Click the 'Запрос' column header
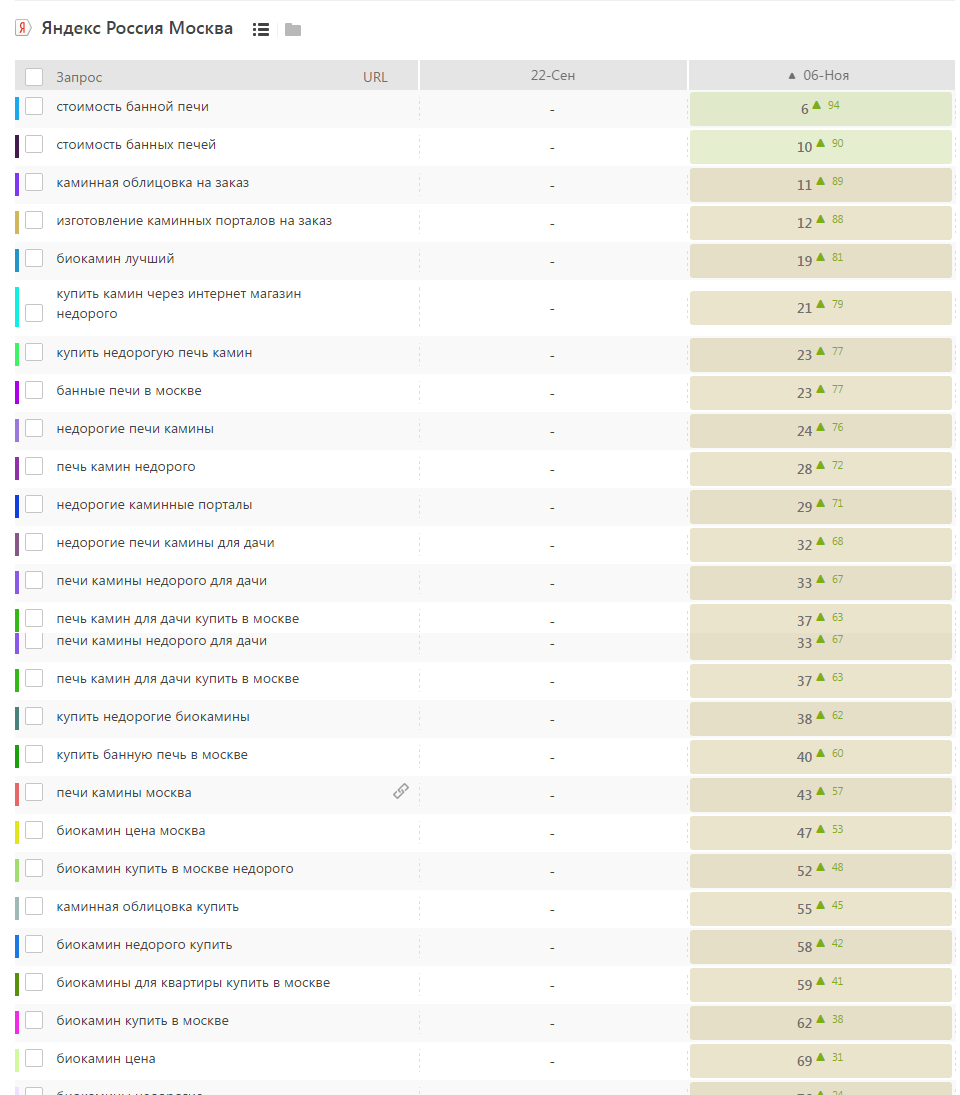The image size is (960, 1095). [x=79, y=77]
